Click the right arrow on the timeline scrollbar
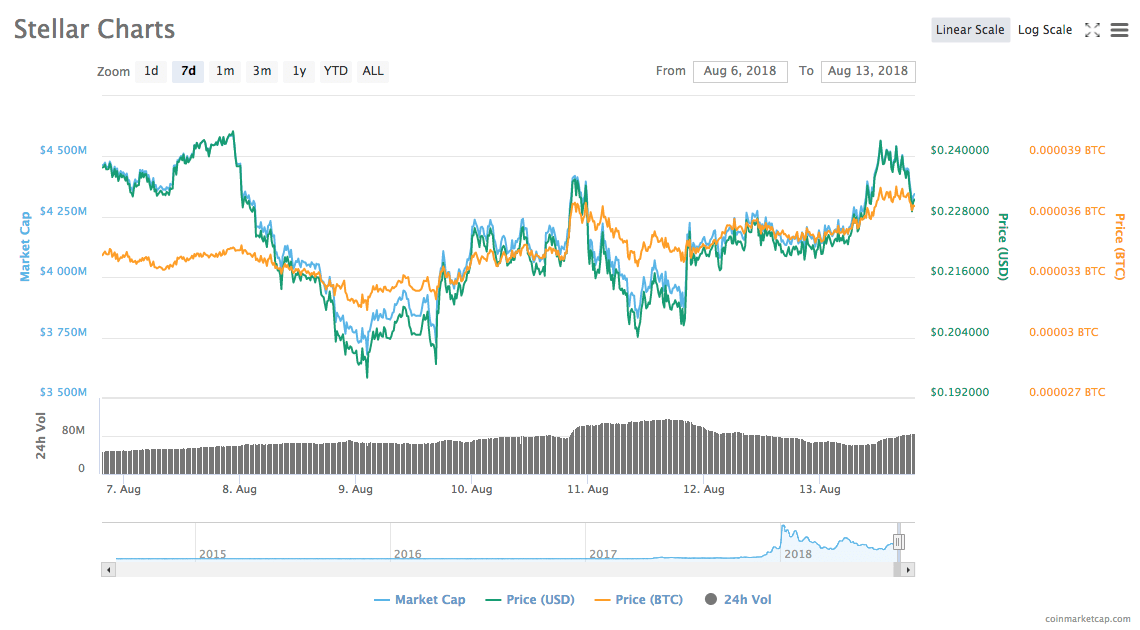 pos(907,569)
